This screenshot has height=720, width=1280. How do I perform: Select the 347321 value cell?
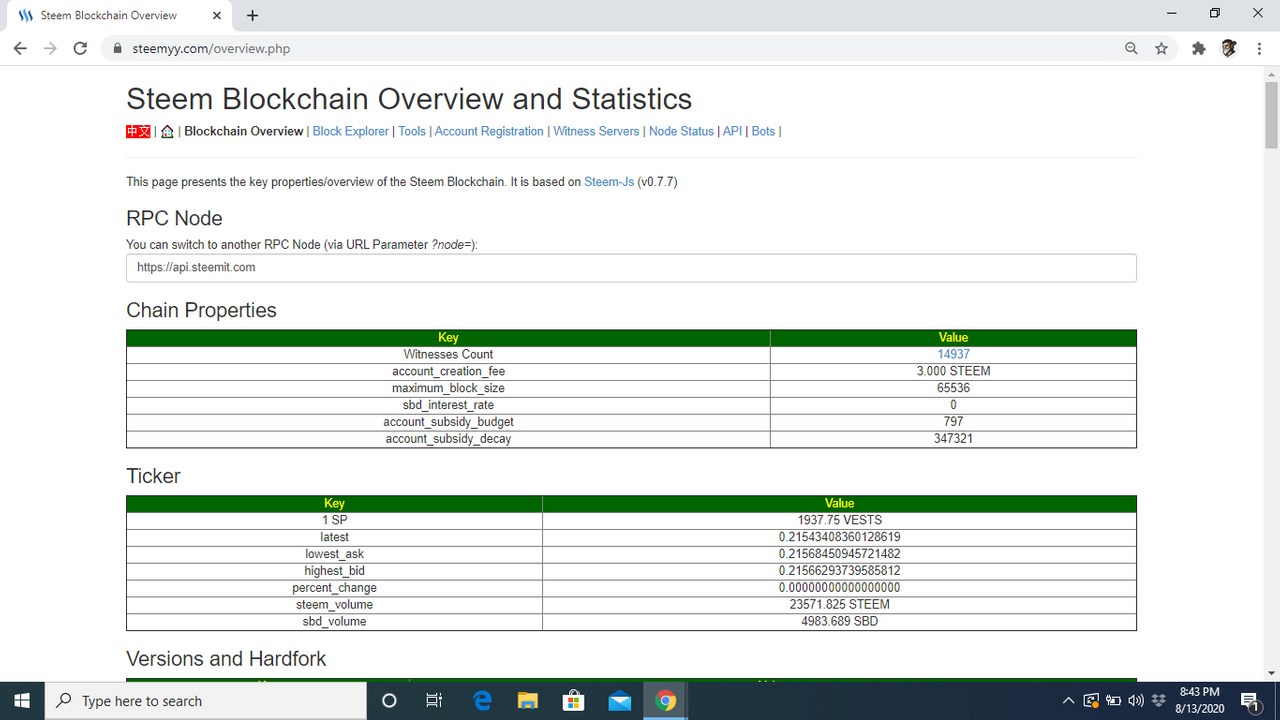tap(953, 439)
